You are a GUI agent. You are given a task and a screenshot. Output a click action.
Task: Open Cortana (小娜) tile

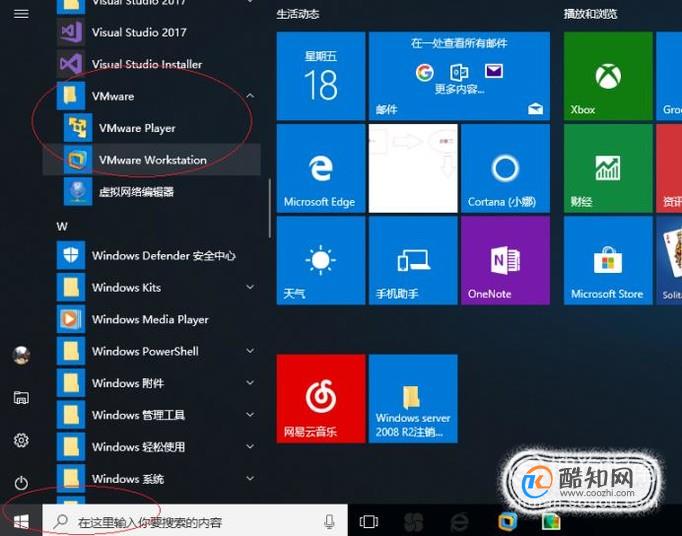coord(505,168)
